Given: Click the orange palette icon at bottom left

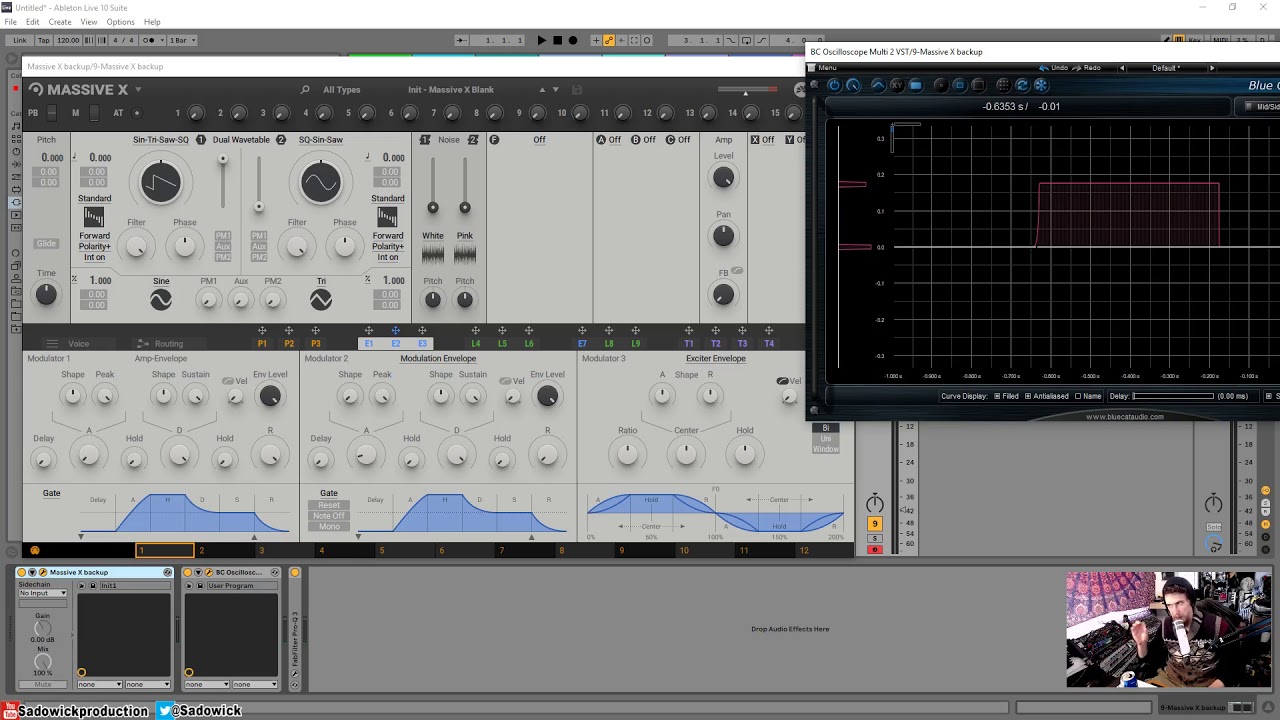Looking at the screenshot, I should (x=35, y=550).
